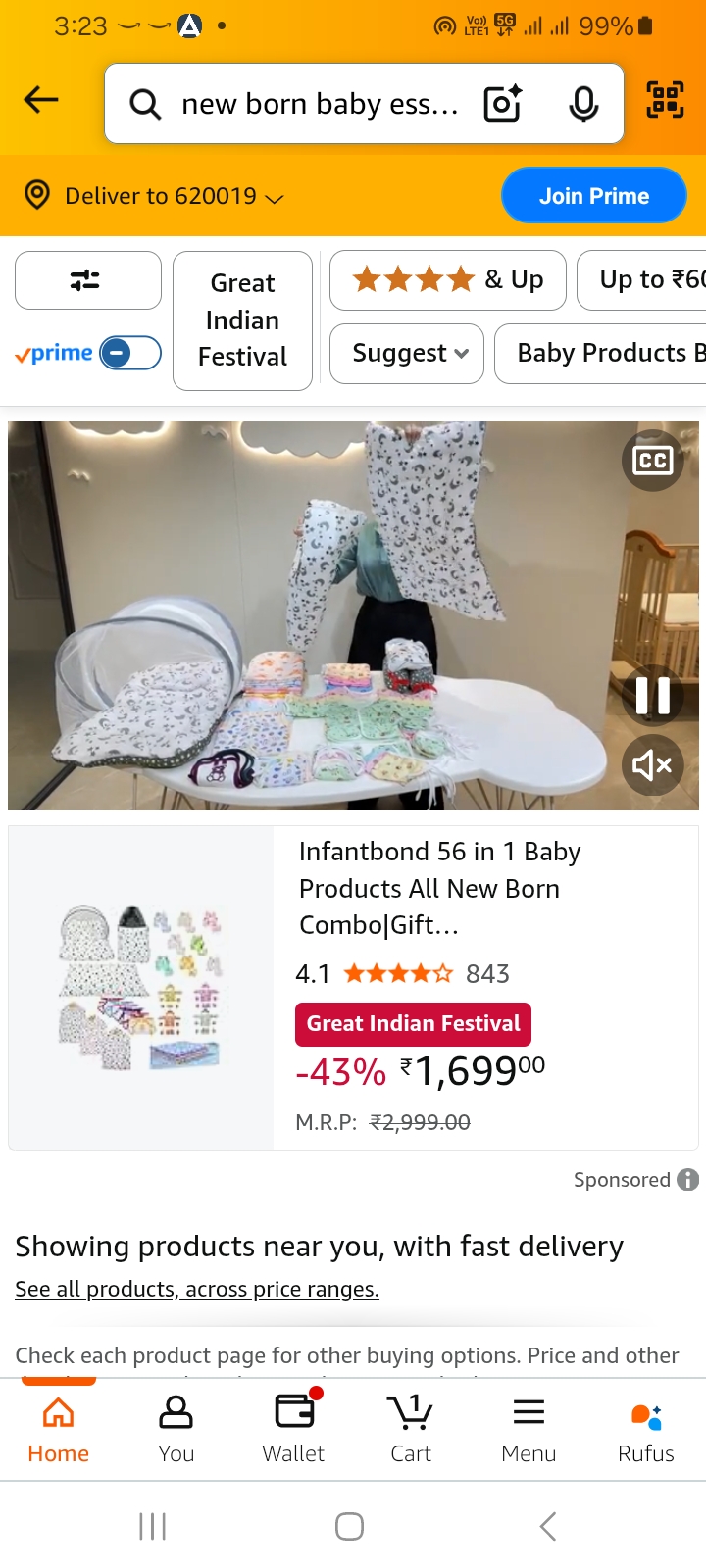Open the Menu tab
706x1568 pixels.
click(x=529, y=1430)
